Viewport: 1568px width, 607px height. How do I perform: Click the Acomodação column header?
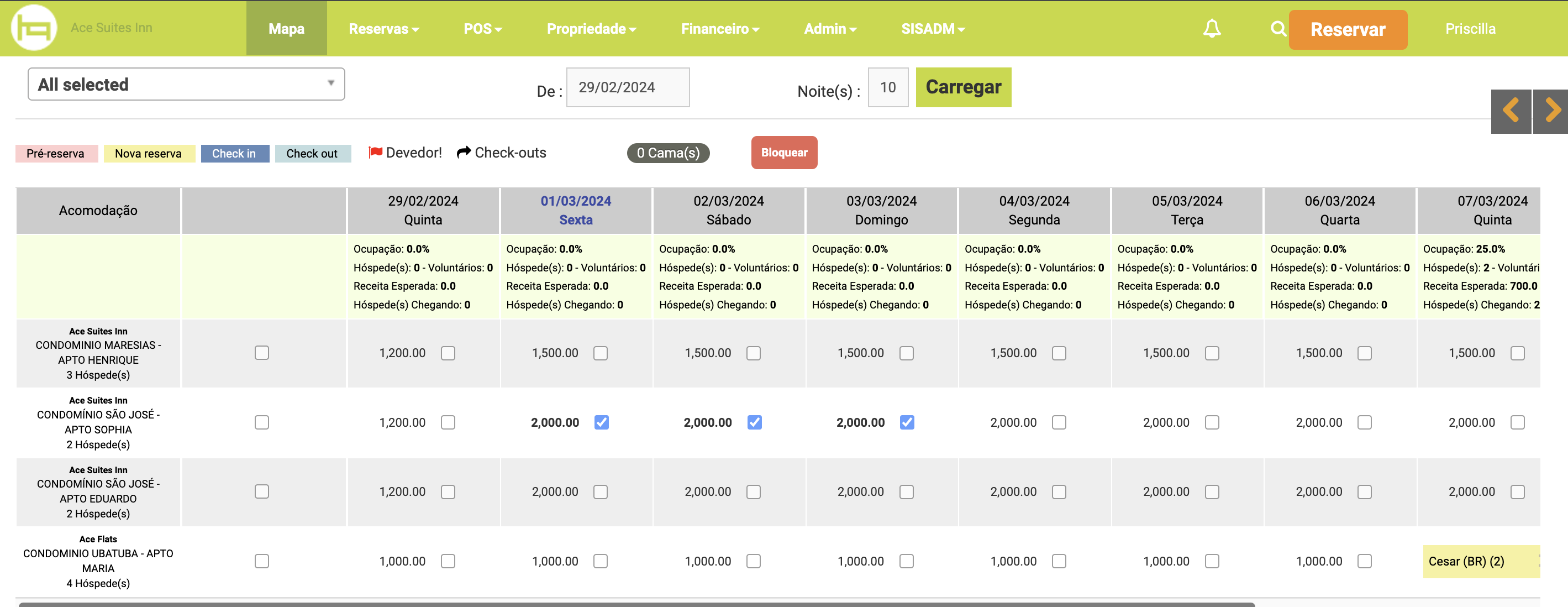(x=98, y=210)
